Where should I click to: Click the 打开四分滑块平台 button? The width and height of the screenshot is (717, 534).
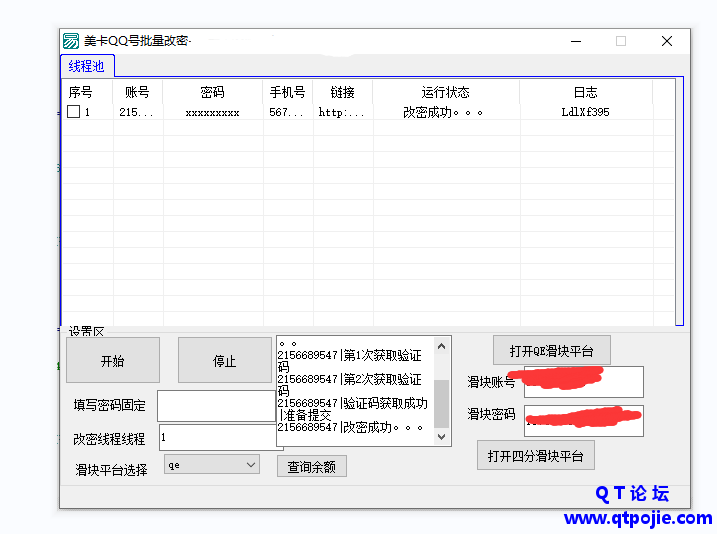536,455
